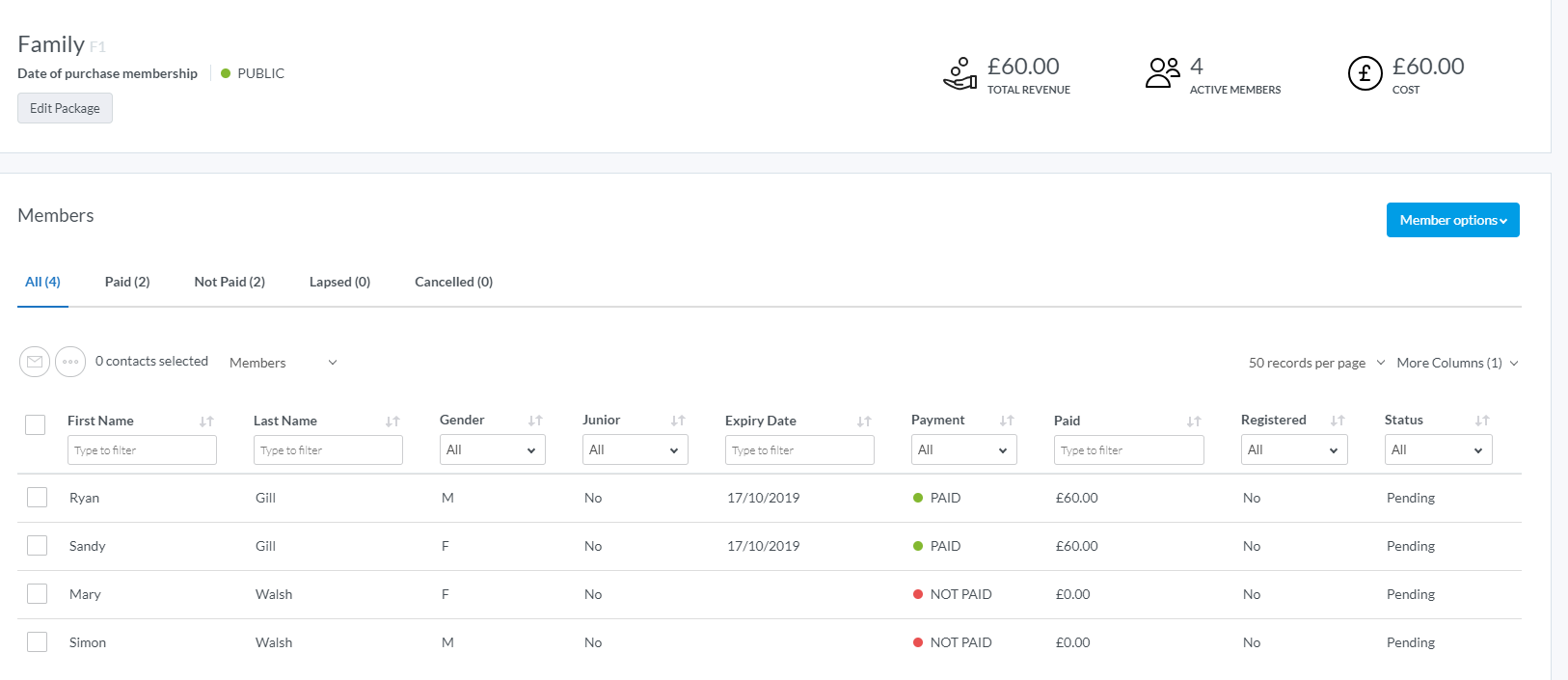Select the checkbox for Ryan Gill
1568x680 pixels.
[x=38, y=498]
